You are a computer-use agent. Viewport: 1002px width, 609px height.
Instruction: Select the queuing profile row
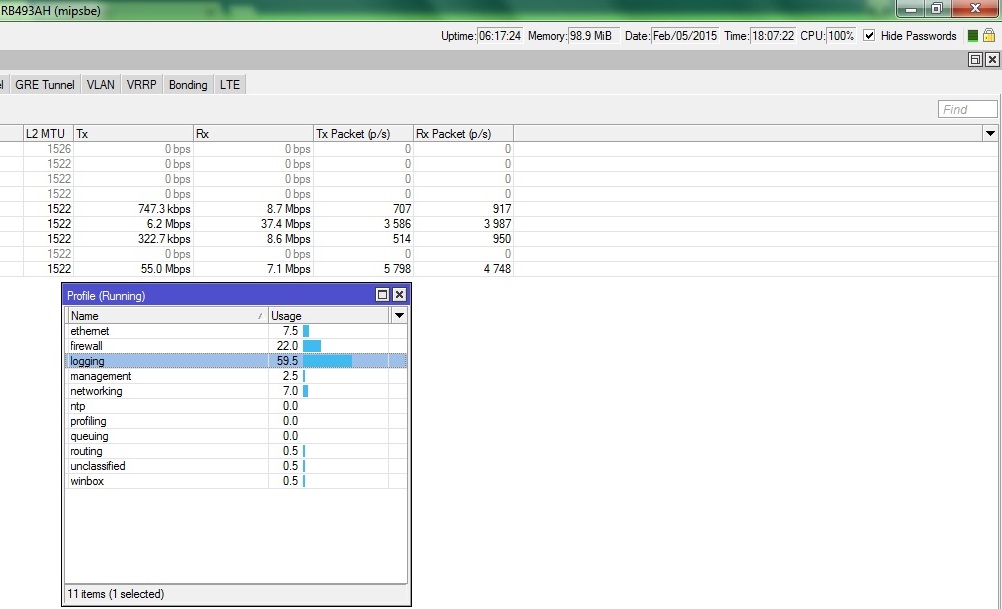(x=236, y=436)
